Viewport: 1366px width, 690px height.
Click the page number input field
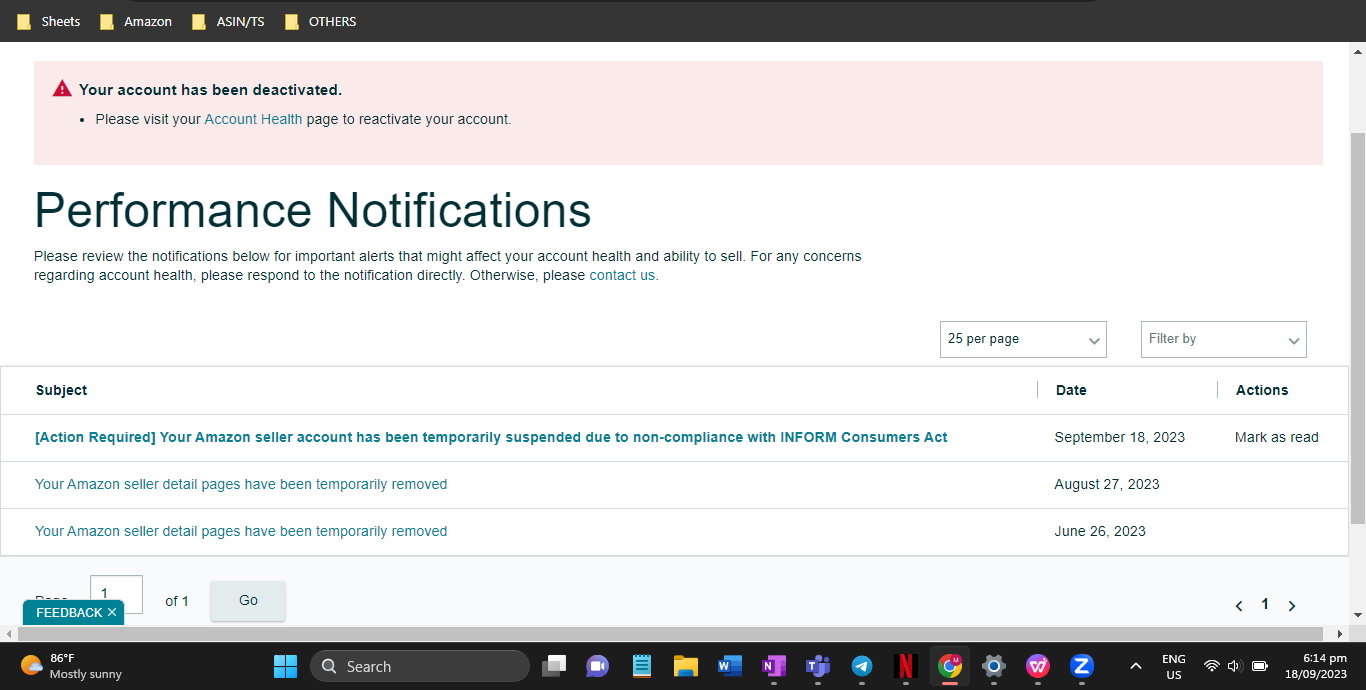(116, 594)
